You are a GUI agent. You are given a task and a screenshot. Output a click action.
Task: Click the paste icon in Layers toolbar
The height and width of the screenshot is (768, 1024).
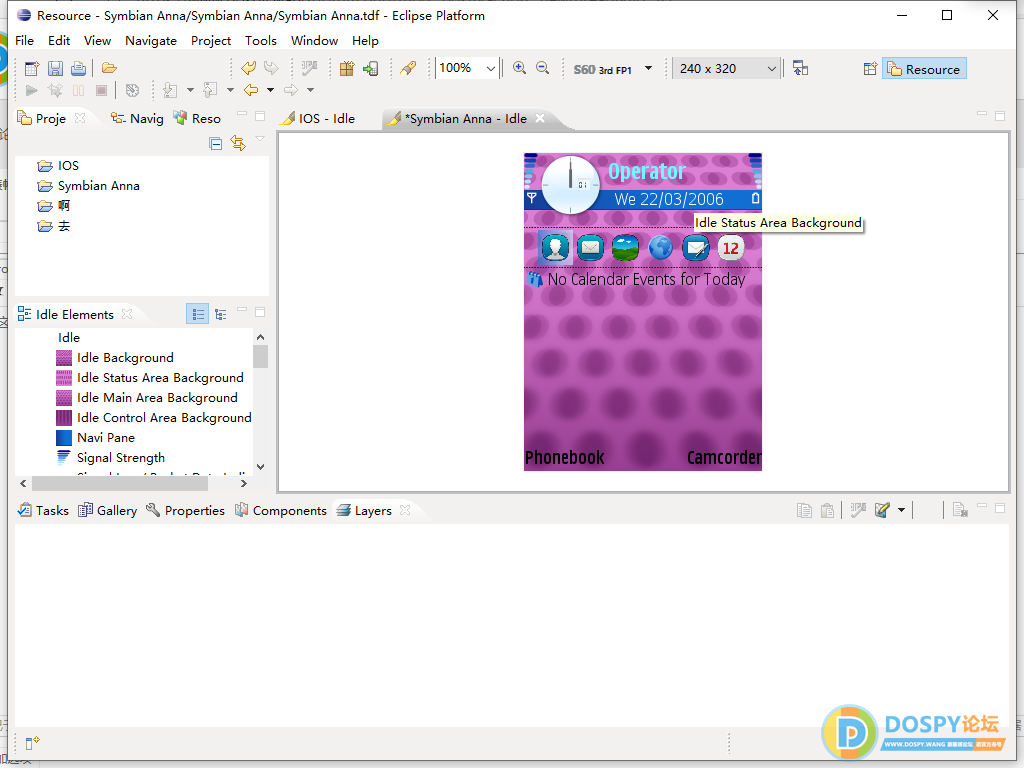tap(827, 510)
